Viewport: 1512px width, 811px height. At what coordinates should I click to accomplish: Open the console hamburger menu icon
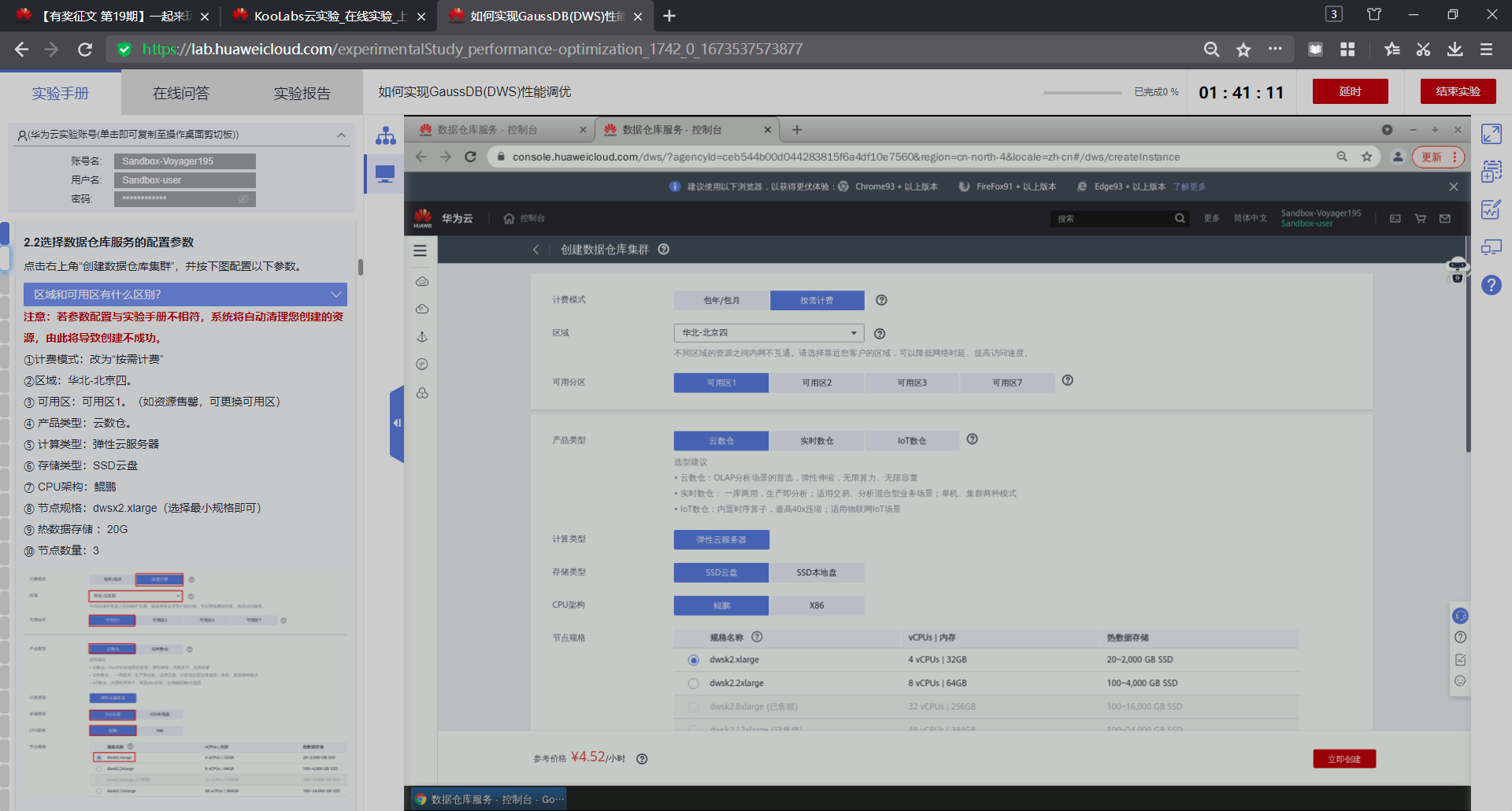[421, 250]
